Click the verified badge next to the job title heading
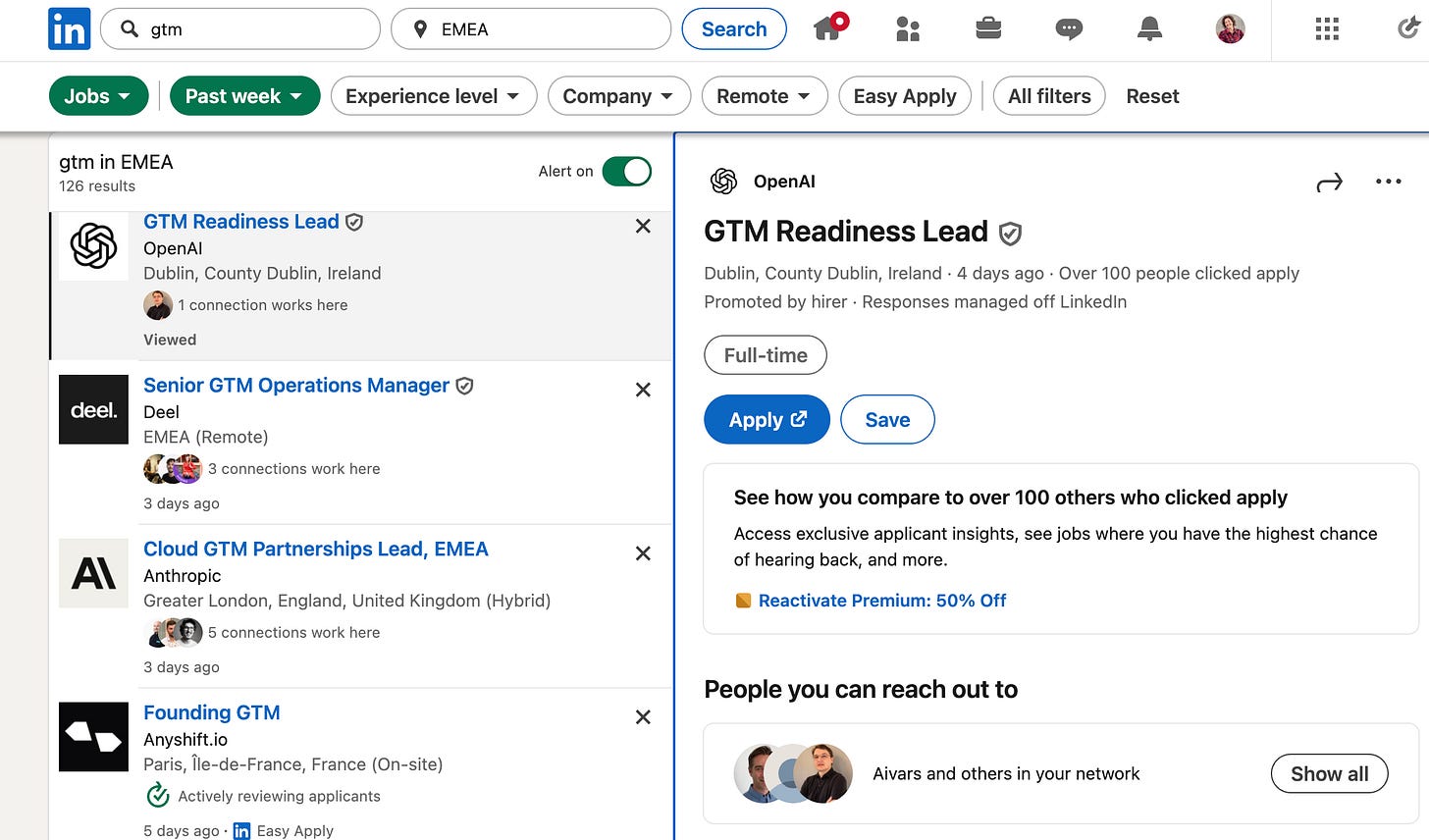This screenshot has width=1429, height=840. pos(1010,234)
